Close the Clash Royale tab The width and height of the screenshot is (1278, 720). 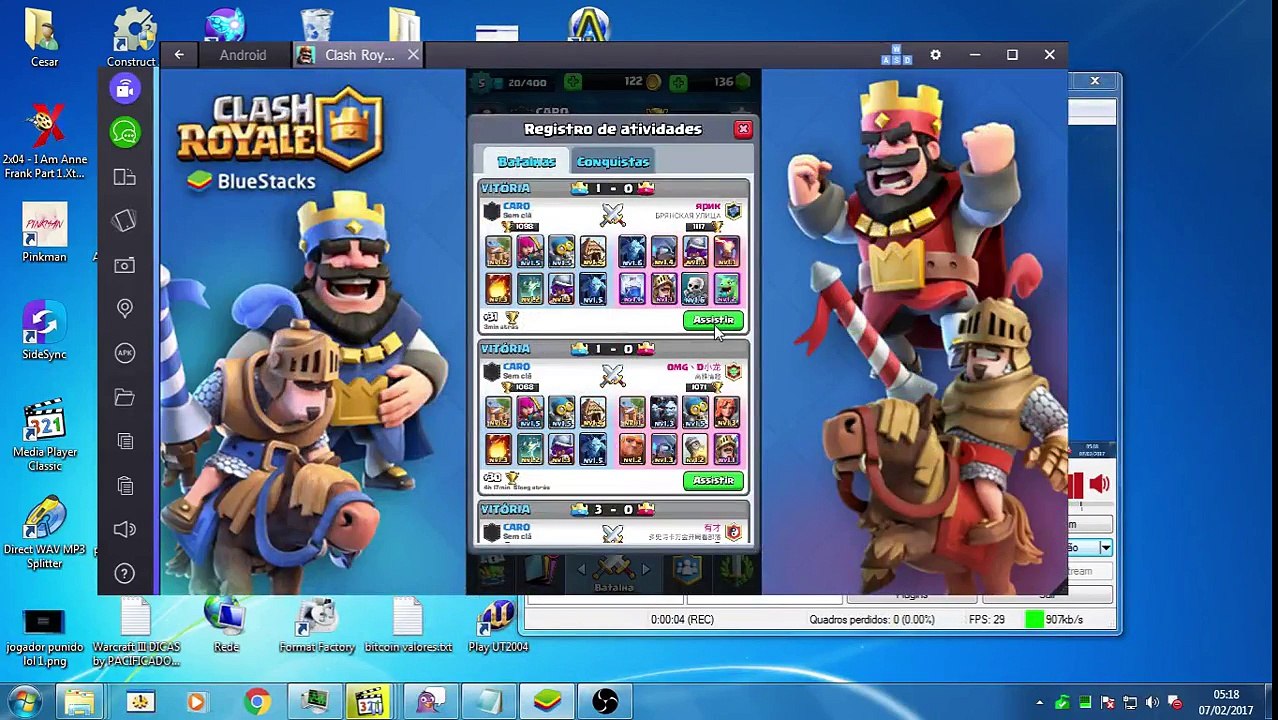coord(413,55)
